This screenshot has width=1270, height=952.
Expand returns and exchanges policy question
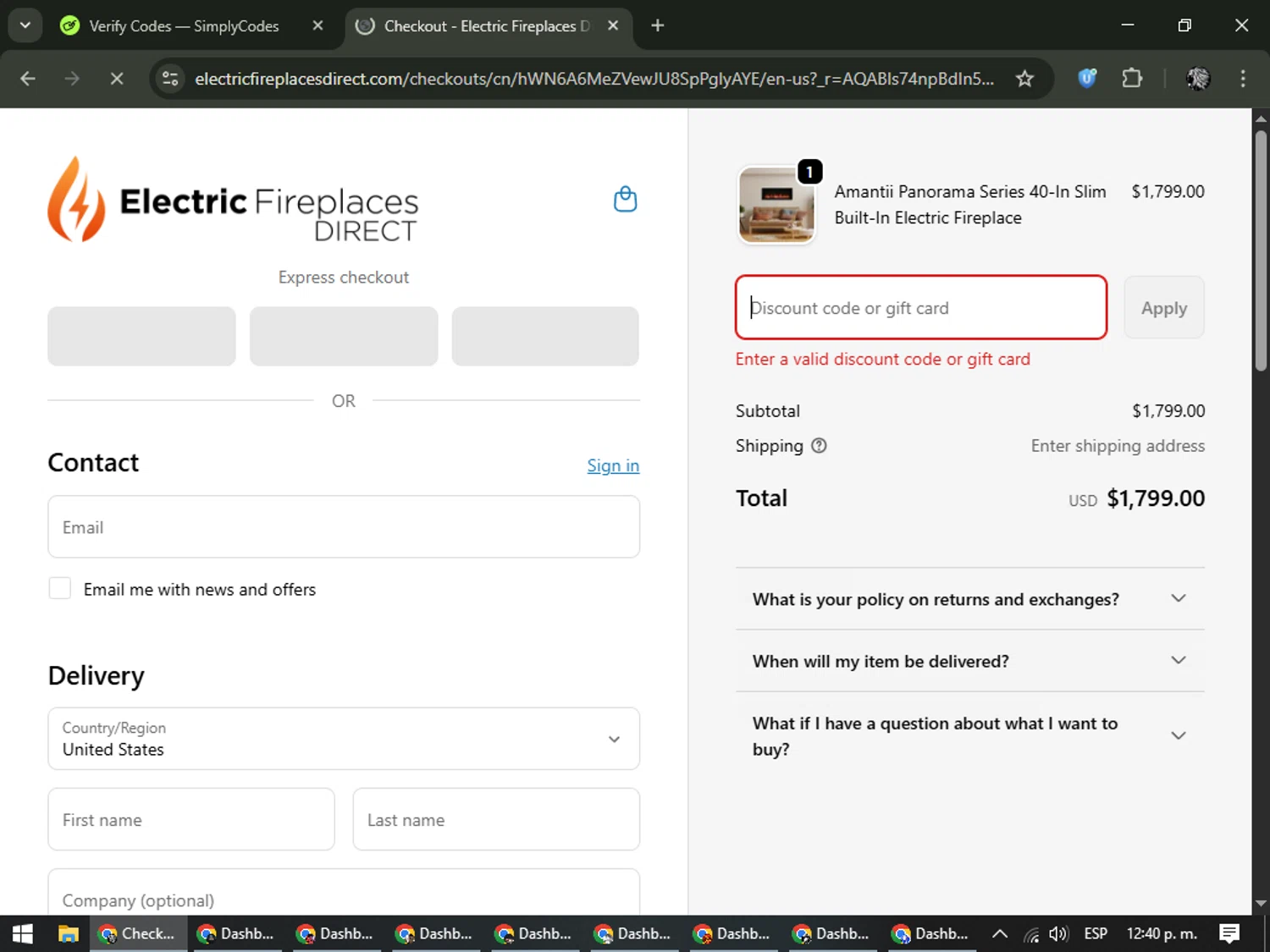[x=969, y=599]
